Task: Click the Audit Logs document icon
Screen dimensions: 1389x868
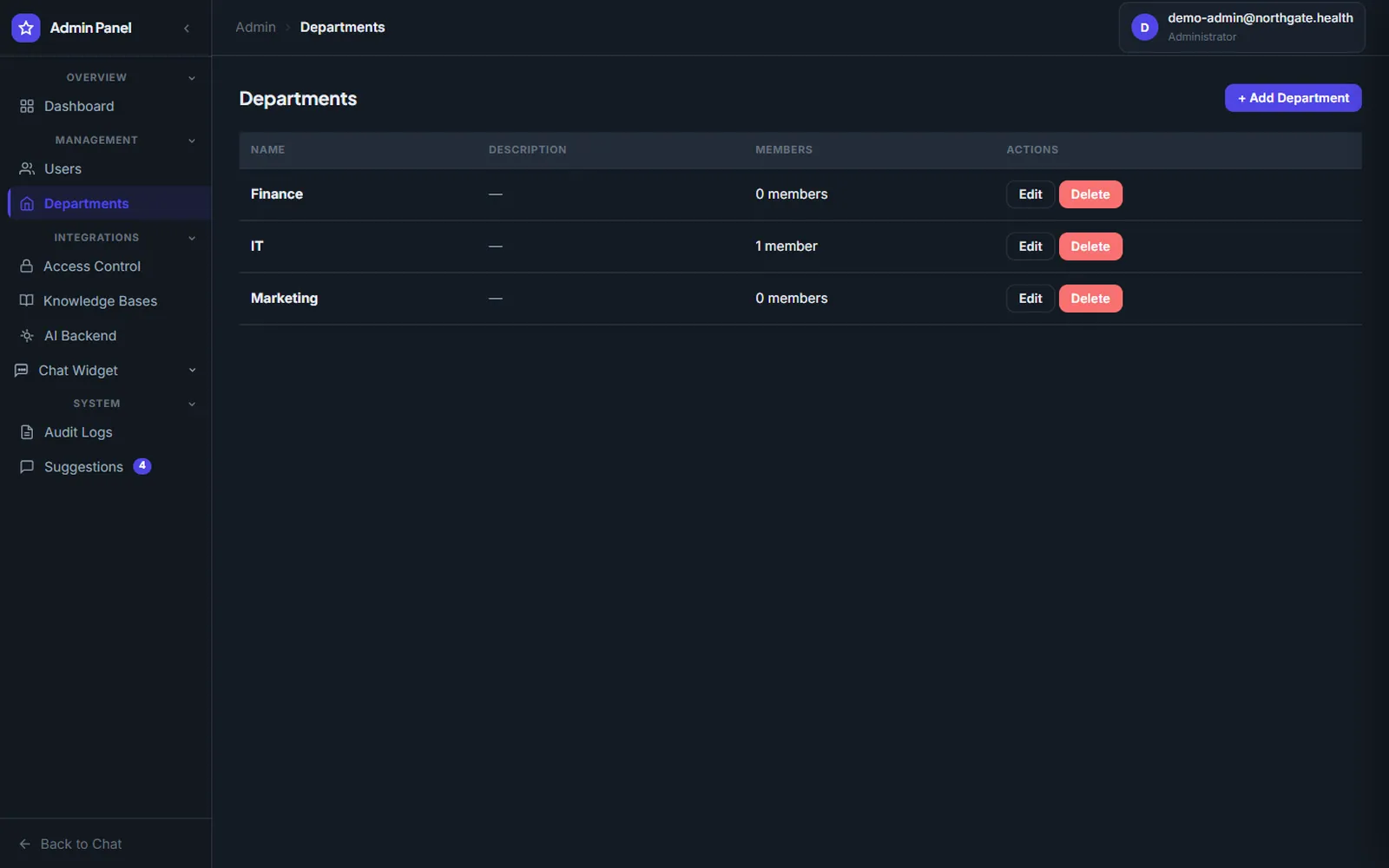Action: [x=27, y=431]
